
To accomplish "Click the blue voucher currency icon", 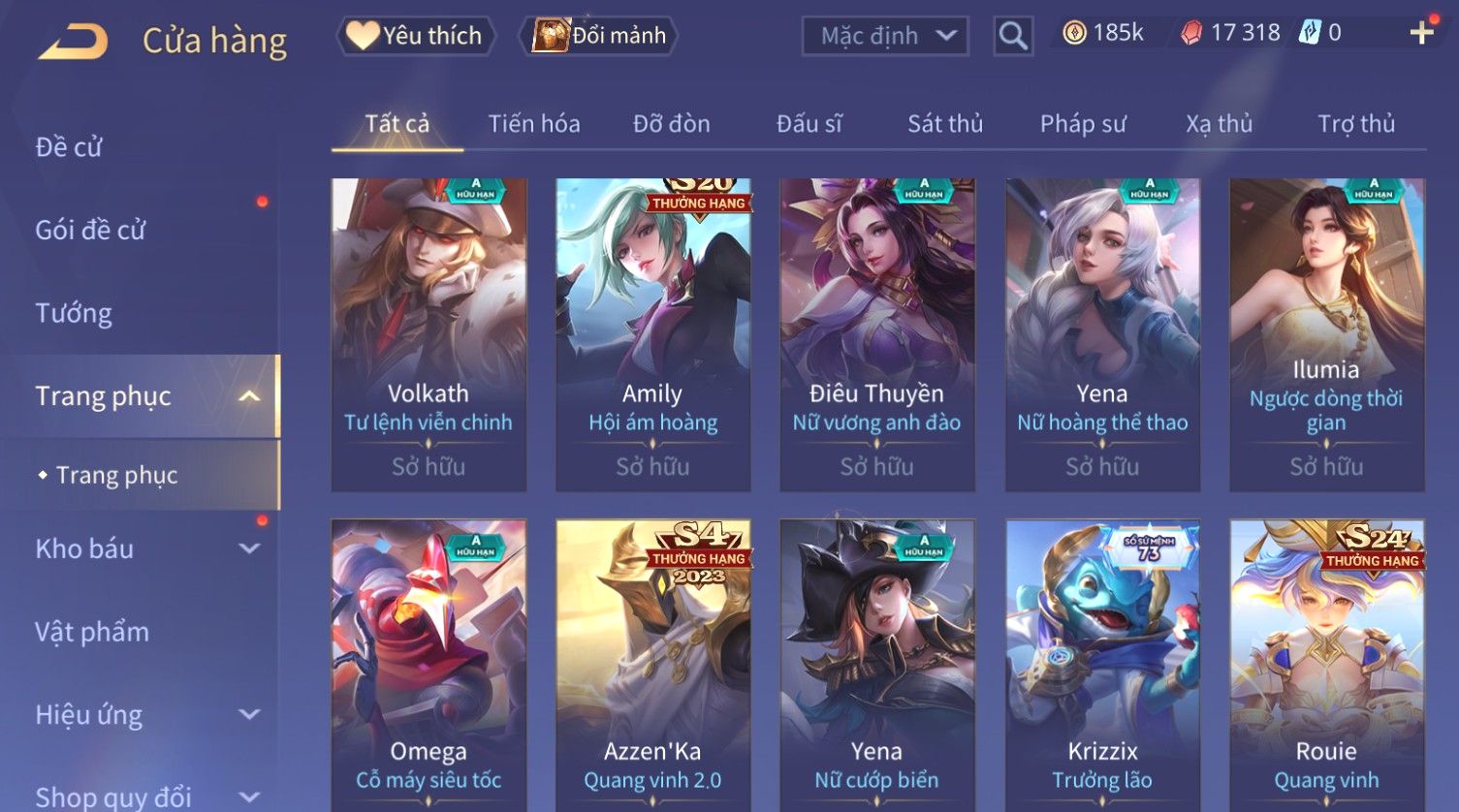I will click(1310, 33).
